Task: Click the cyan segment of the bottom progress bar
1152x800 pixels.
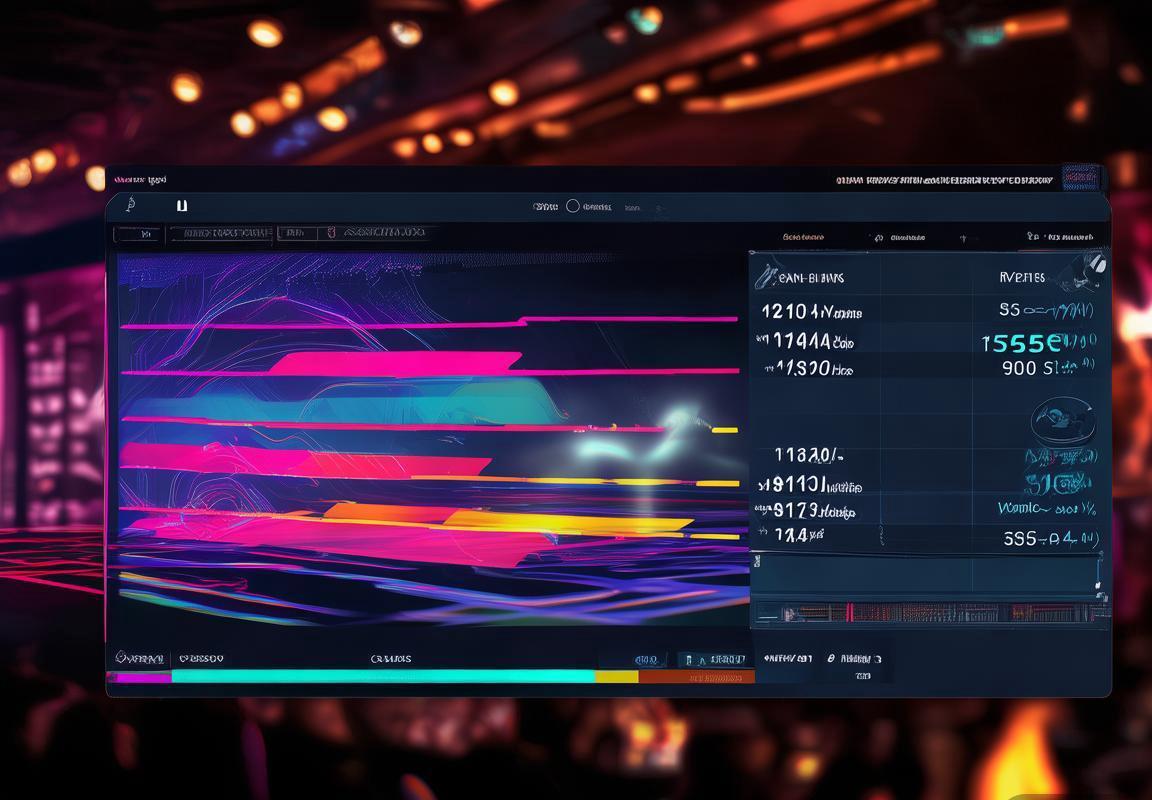Action: coord(382,677)
